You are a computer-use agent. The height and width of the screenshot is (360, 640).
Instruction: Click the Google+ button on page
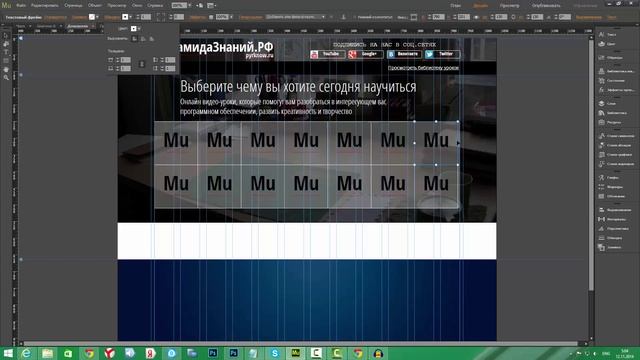(x=366, y=54)
